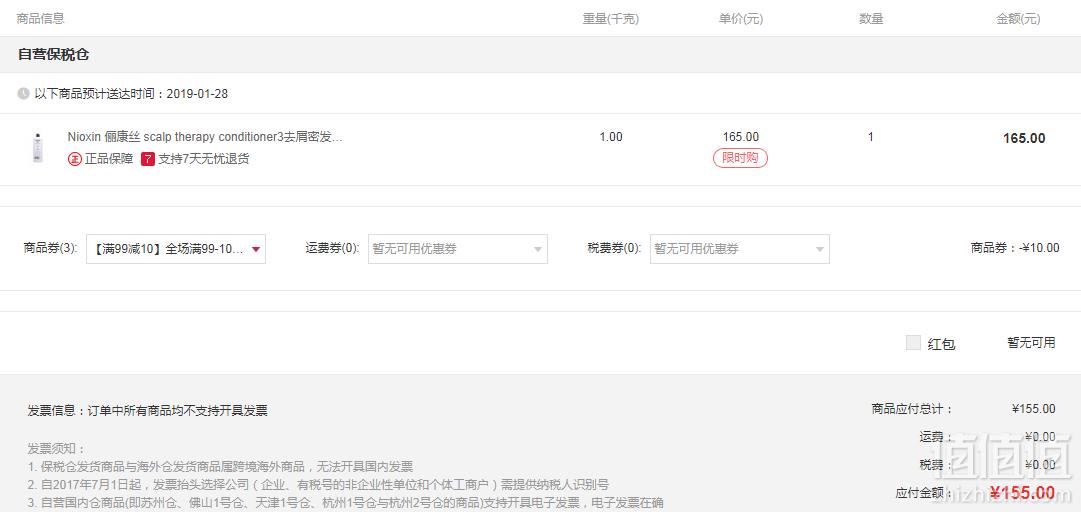Expand the 税费券 tax coupon dropdown

tap(740, 249)
